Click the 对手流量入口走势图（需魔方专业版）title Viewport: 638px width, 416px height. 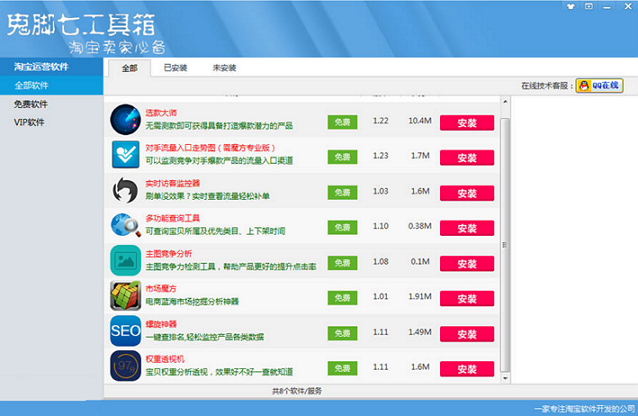pos(210,148)
